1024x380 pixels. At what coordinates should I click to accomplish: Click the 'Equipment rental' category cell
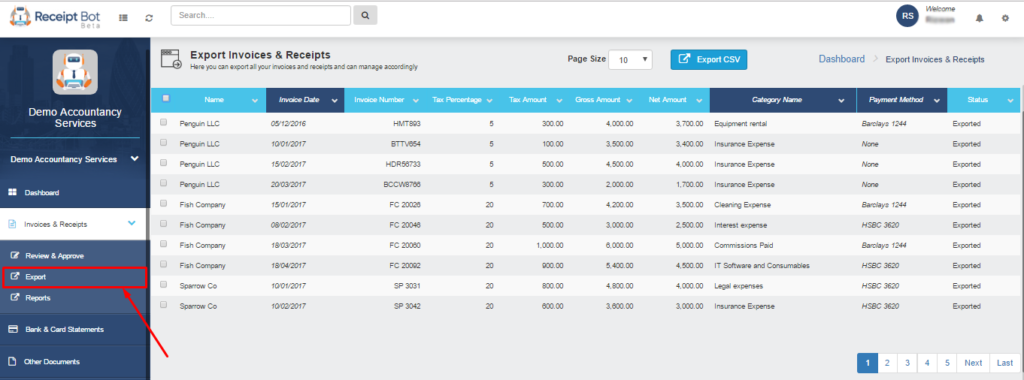741,123
